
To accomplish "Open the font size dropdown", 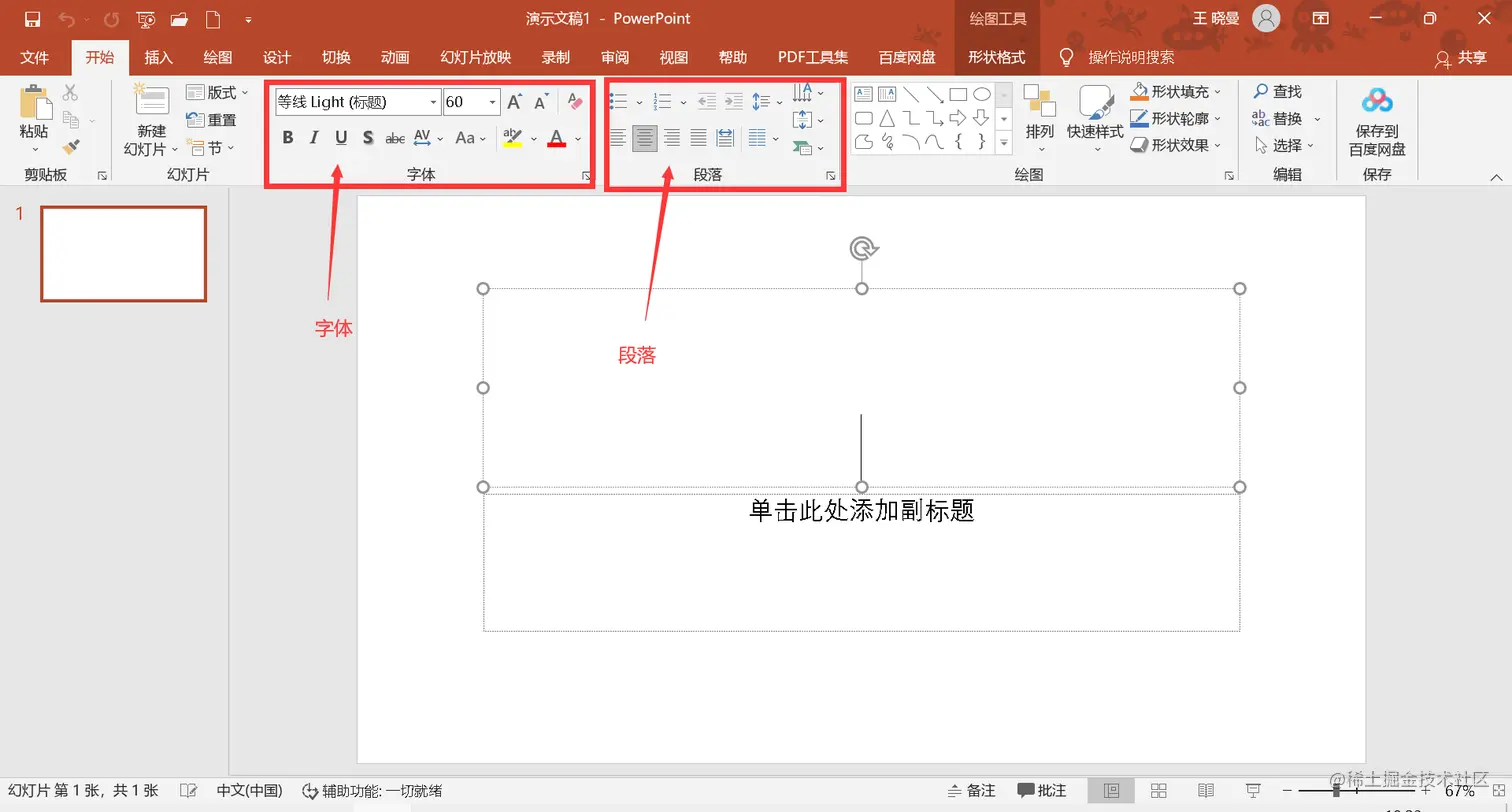I will point(492,102).
